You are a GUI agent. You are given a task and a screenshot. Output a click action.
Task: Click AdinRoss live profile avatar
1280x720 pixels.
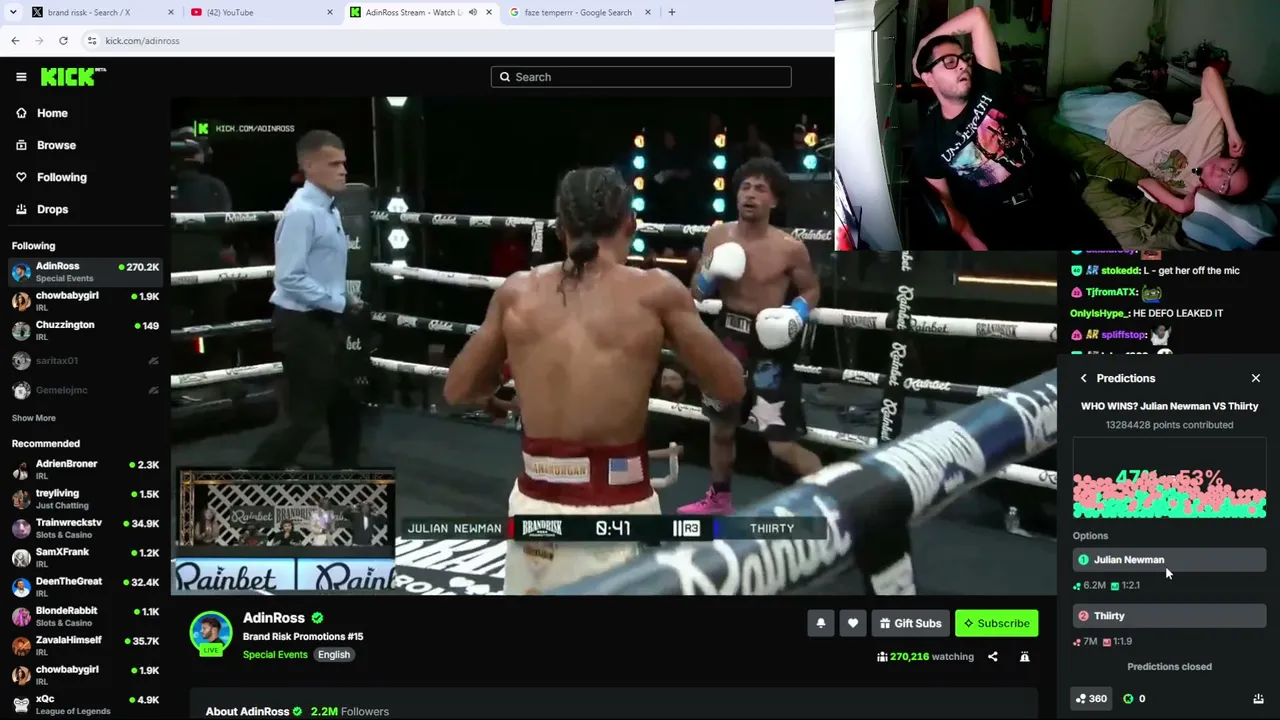pyautogui.click(x=211, y=633)
